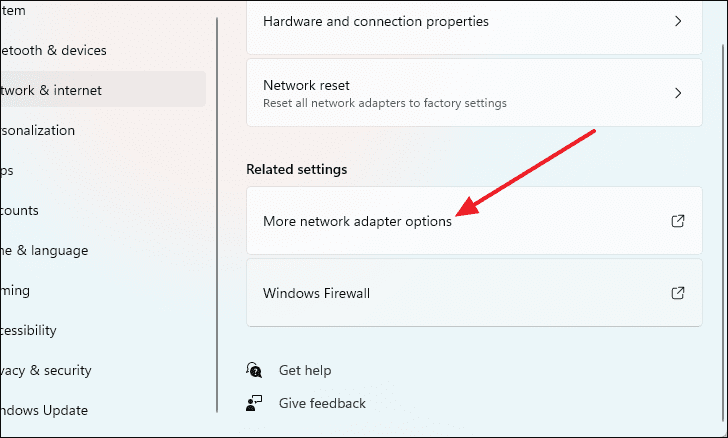This screenshot has height=438, width=728.
Task: Click the Get help link
Action: [305, 370]
